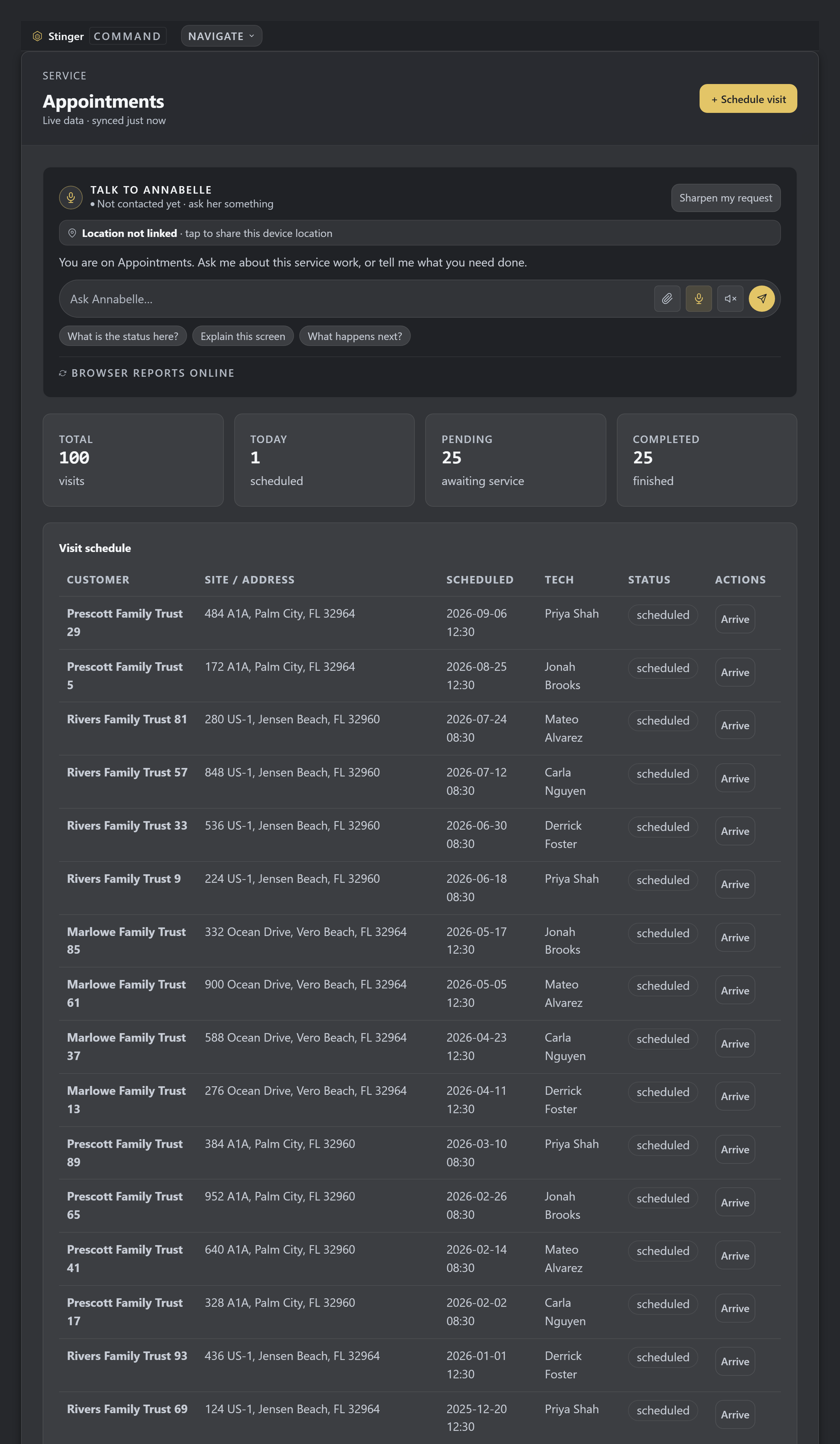Image resolution: width=840 pixels, height=1444 pixels.
Task: Click the COMMAND label in the header
Action: click(x=127, y=36)
